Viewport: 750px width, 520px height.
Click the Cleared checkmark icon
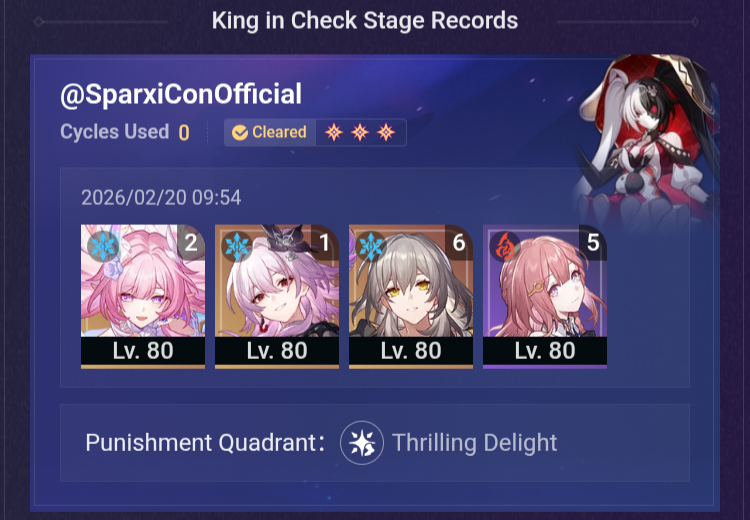pyautogui.click(x=240, y=133)
